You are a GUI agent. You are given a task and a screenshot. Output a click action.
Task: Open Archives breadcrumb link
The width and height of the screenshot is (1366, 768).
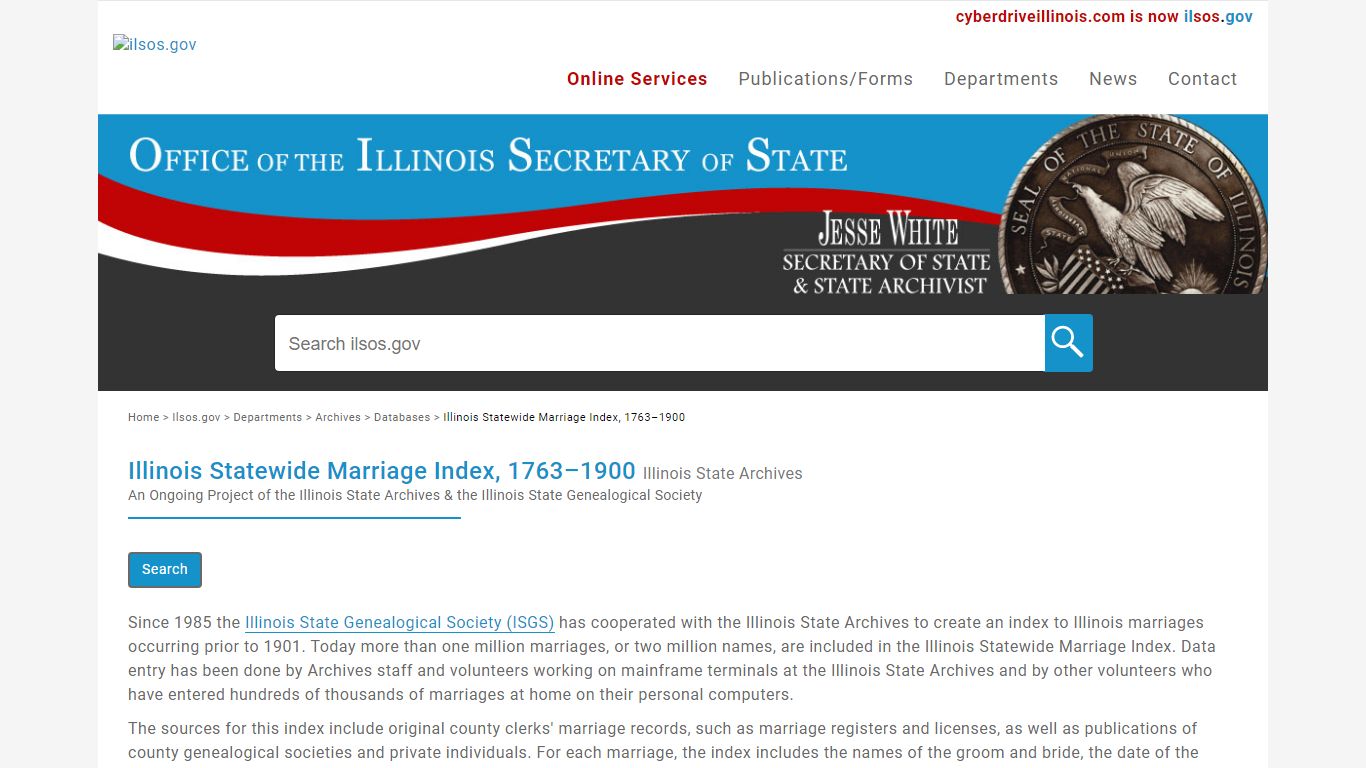tap(338, 417)
